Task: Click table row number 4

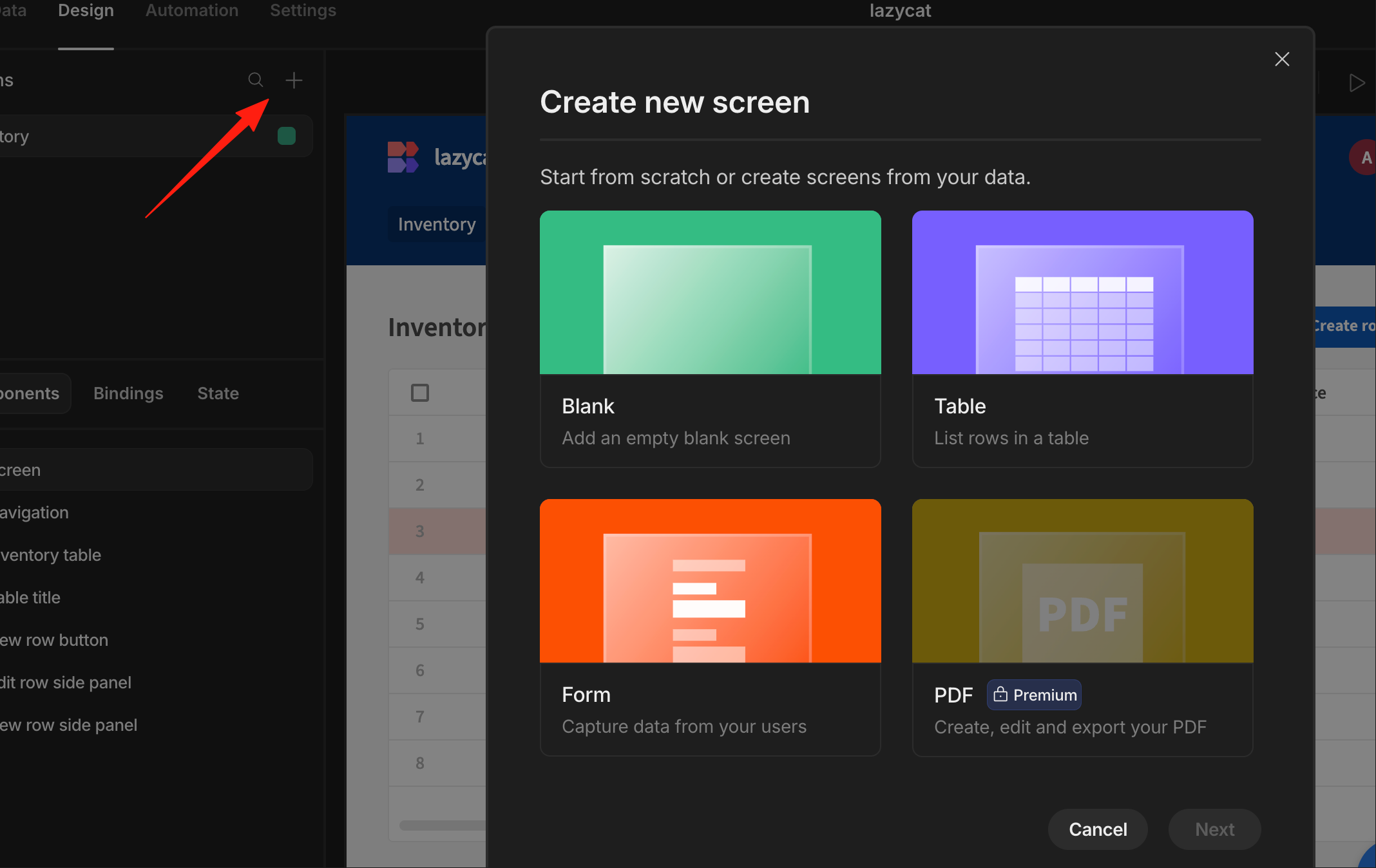Action: point(420,578)
